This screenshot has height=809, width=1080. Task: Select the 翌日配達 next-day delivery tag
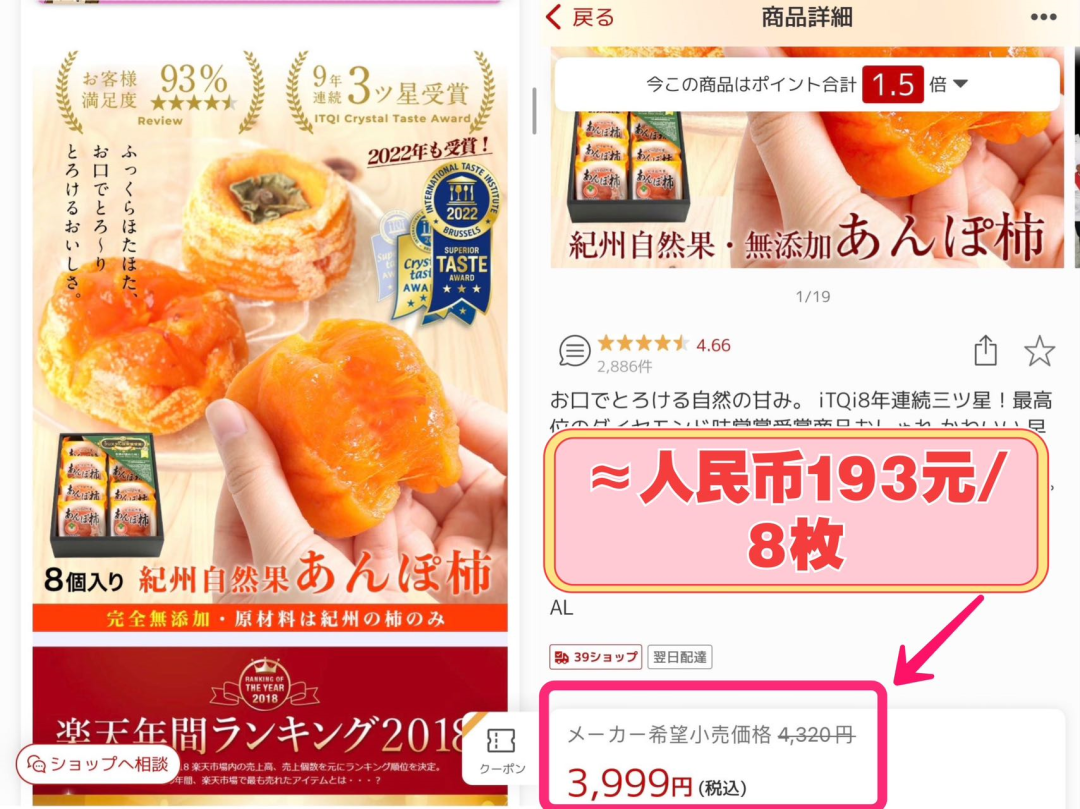680,657
